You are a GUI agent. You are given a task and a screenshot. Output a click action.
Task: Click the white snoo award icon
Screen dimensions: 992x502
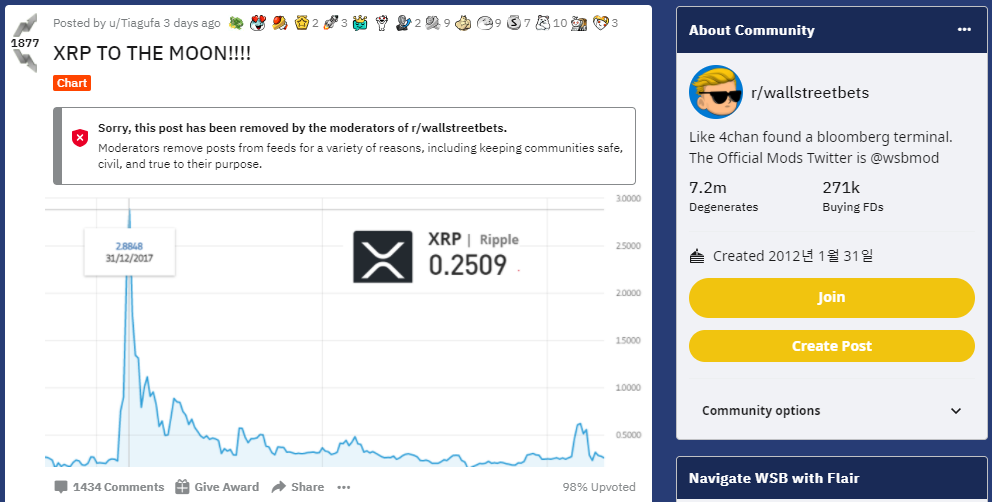click(x=381, y=23)
